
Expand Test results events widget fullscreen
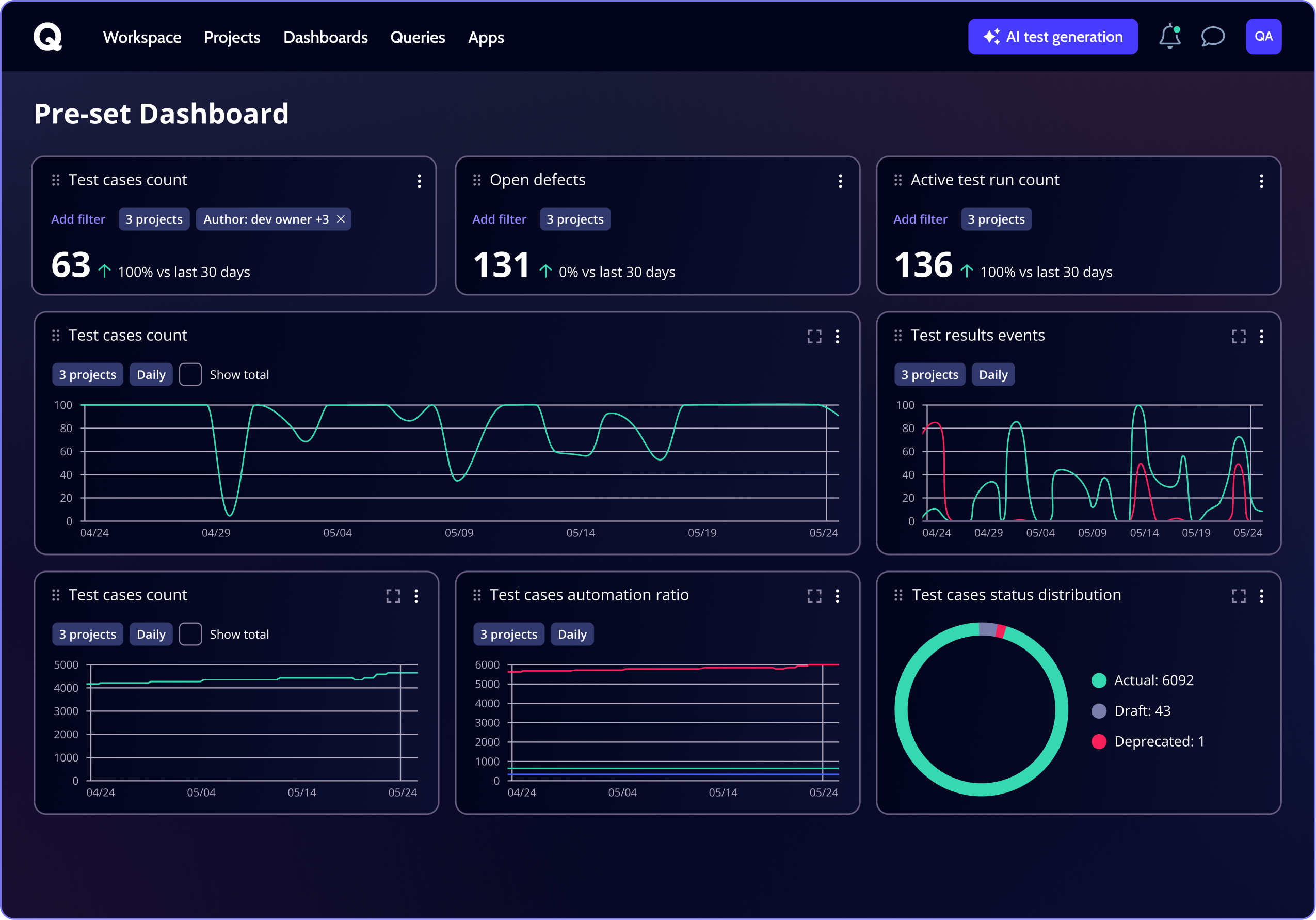tap(1239, 337)
